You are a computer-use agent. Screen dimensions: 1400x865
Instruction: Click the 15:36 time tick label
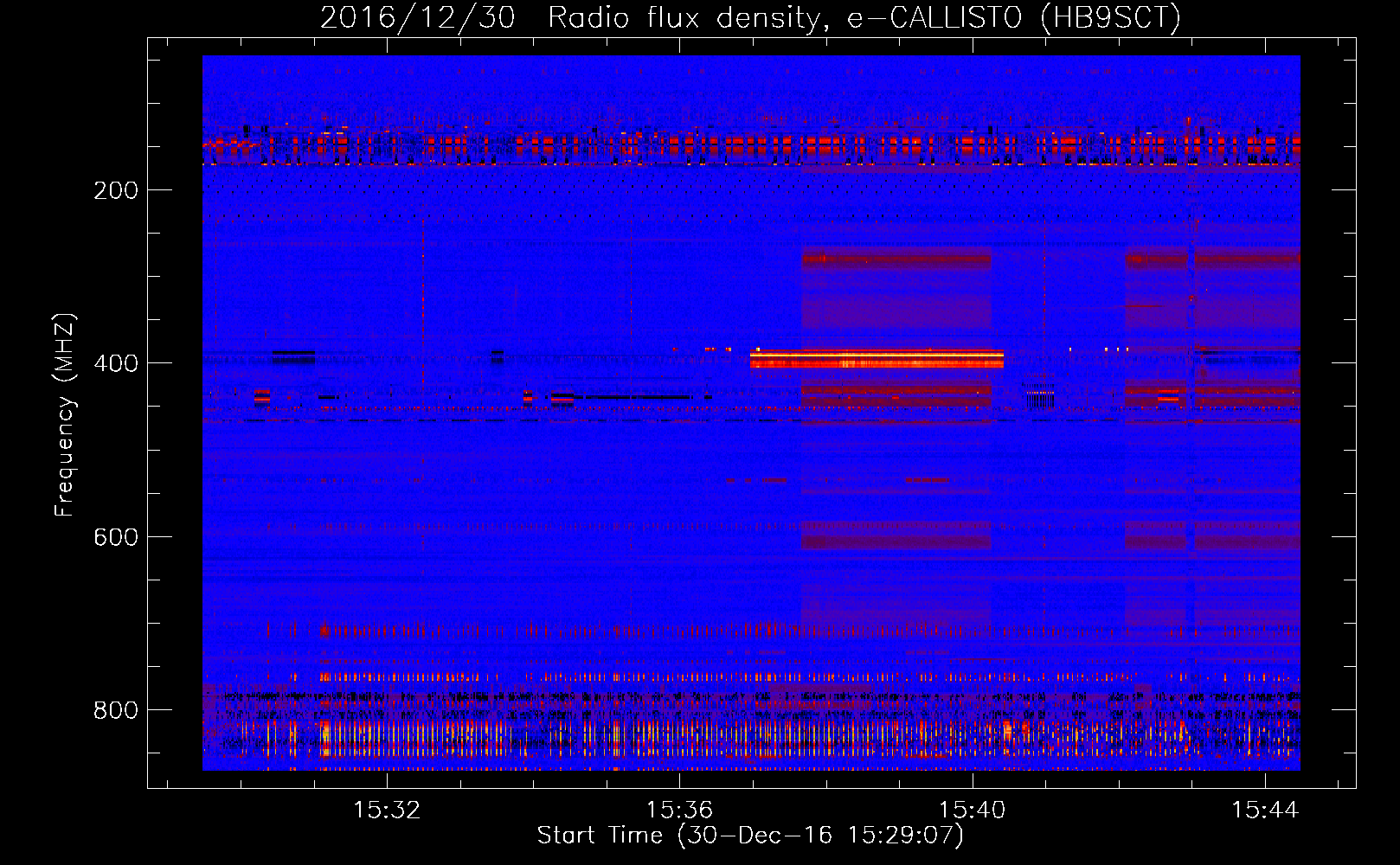(x=679, y=810)
